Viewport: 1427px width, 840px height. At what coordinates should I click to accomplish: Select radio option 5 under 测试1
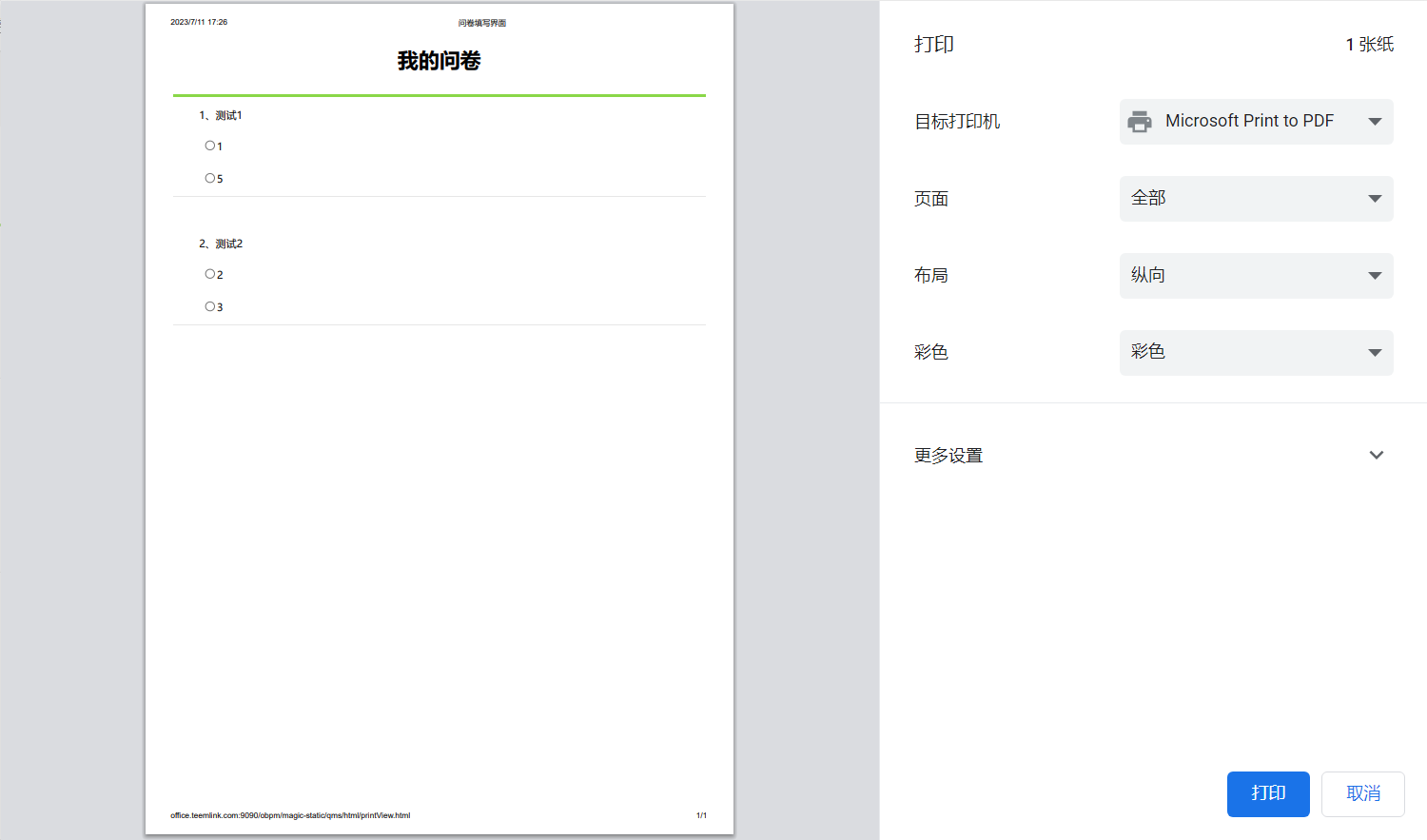pyautogui.click(x=210, y=178)
